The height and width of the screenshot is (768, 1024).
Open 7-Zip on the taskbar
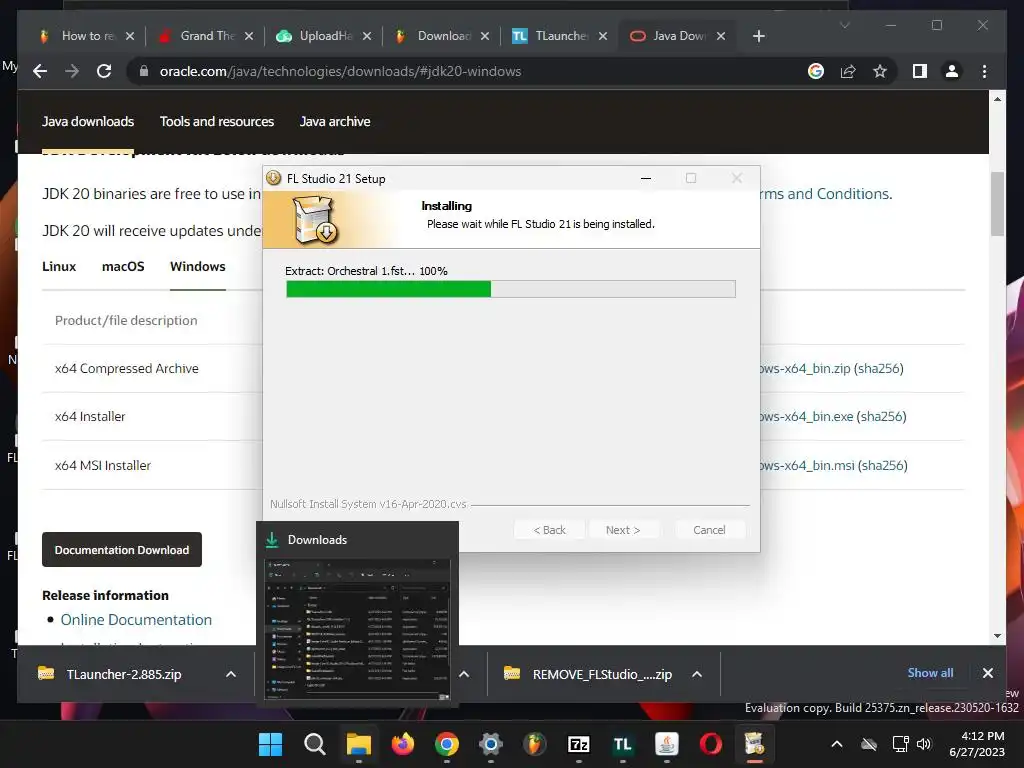[x=579, y=744]
